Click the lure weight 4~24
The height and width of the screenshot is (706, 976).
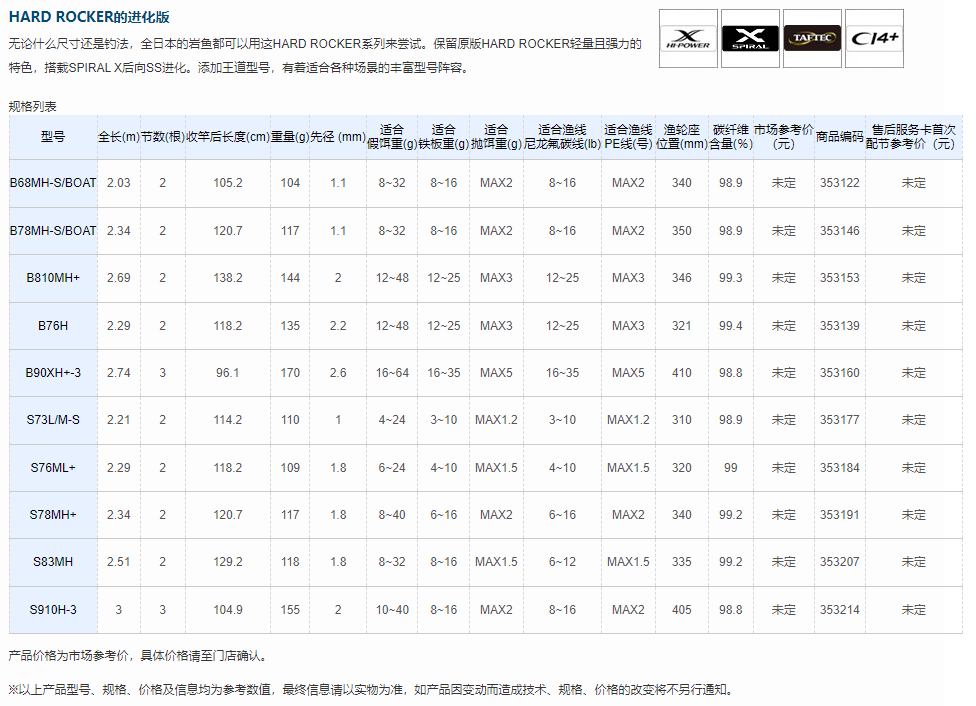click(x=392, y=420)
